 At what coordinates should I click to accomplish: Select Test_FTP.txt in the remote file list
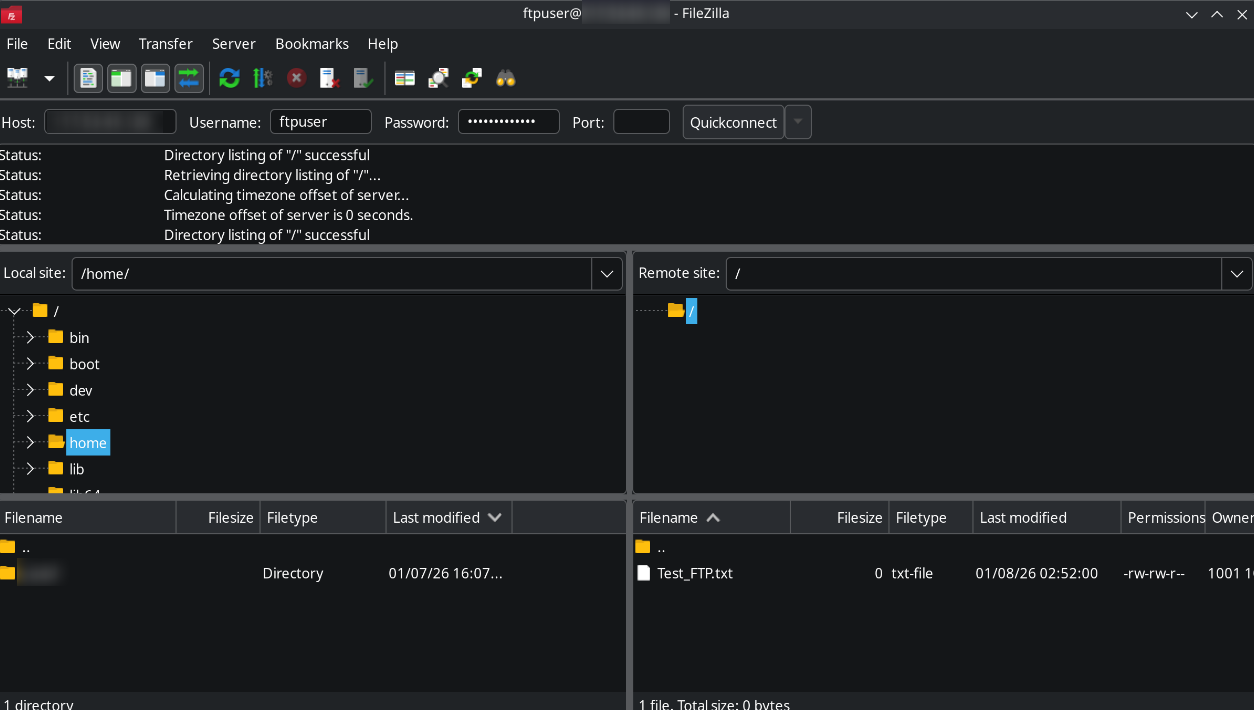click(x=695, y=573)
